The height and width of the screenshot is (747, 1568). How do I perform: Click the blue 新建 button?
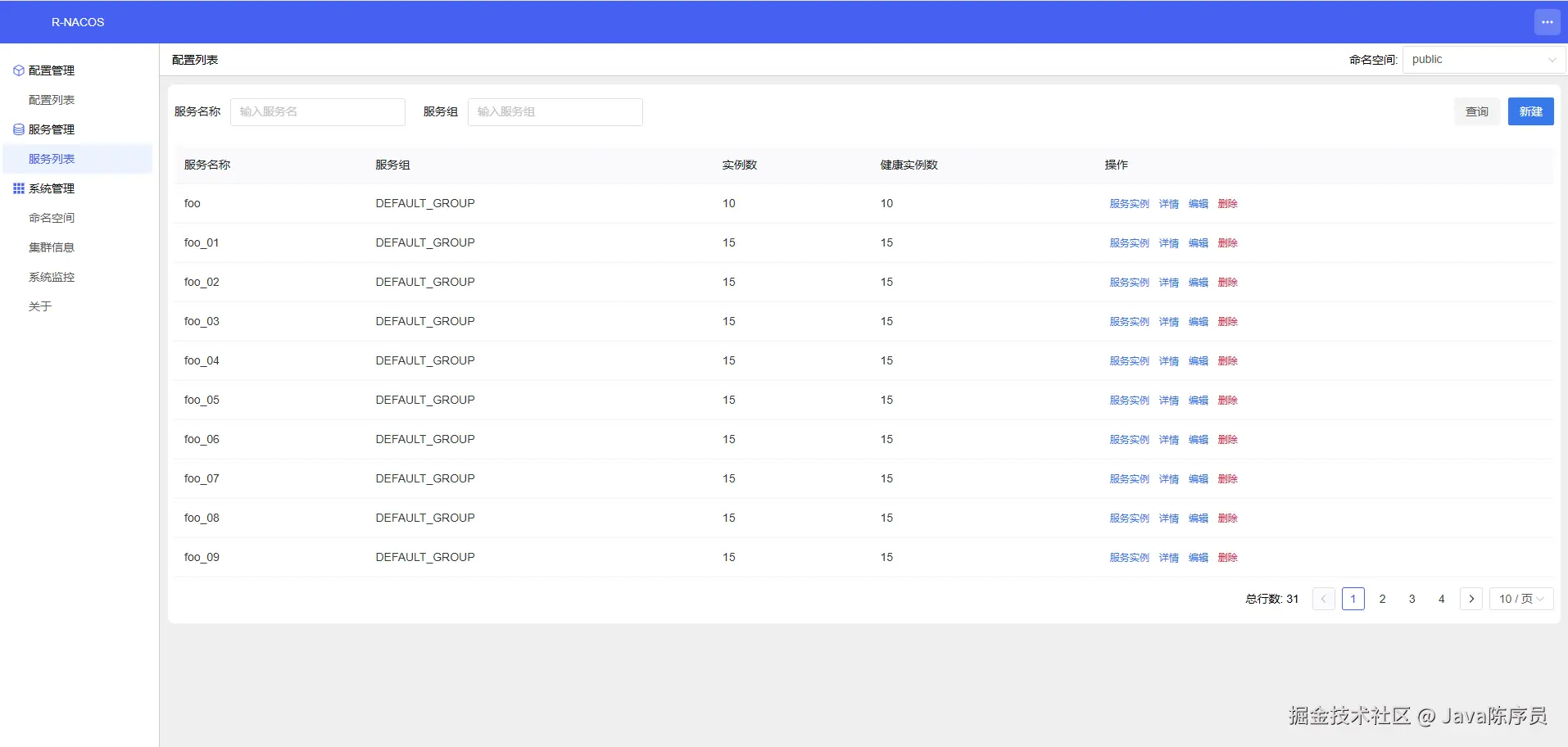click(x=1530, y=111)
